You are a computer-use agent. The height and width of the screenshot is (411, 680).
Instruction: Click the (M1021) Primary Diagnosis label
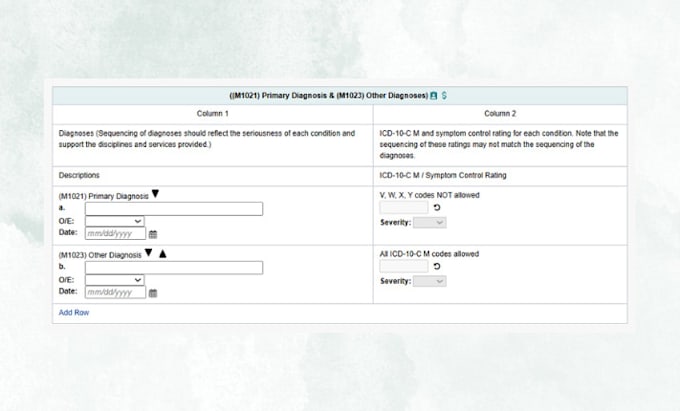(x=103, y=196)
